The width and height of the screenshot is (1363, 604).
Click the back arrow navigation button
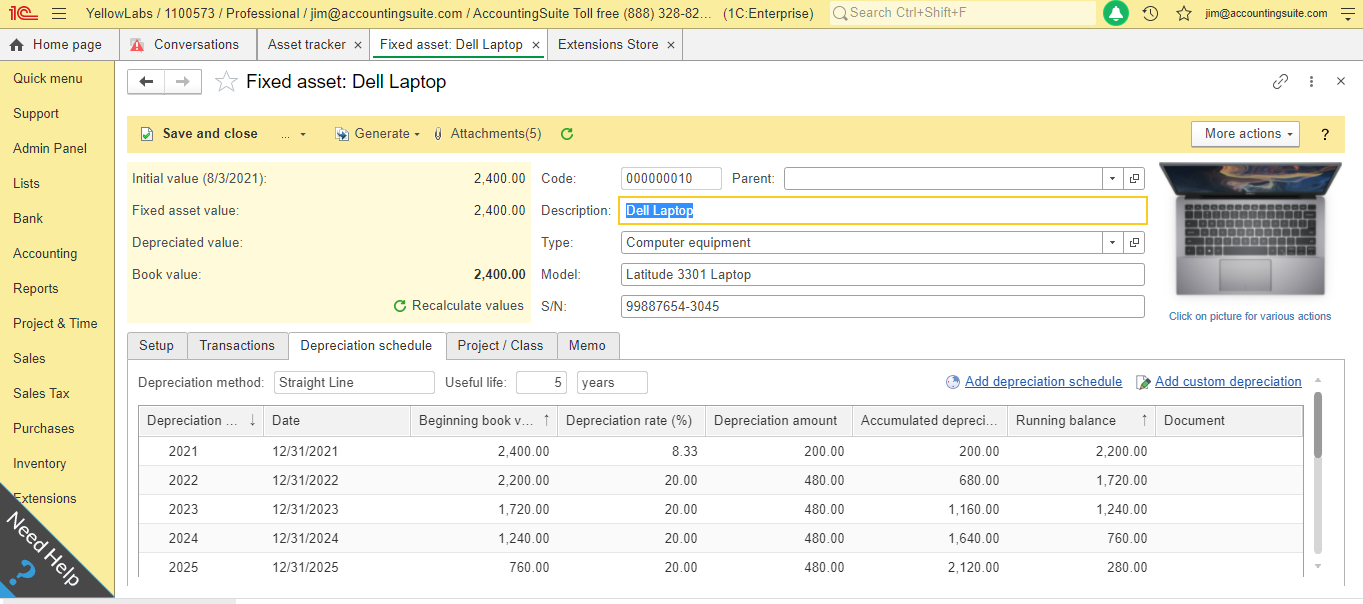point(146,82)
